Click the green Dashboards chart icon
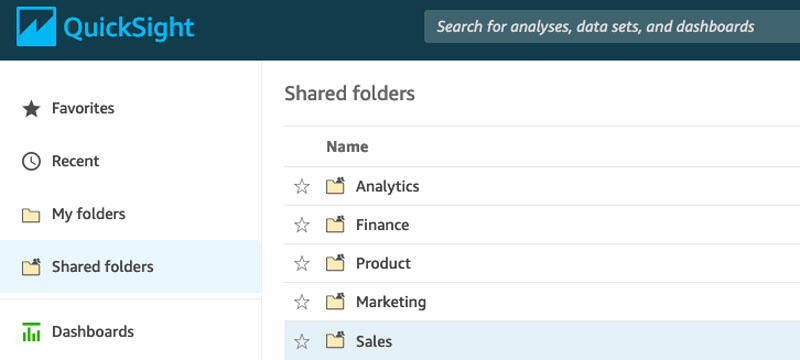Viewport: 800px width, 360px height. tap(31, 332)
